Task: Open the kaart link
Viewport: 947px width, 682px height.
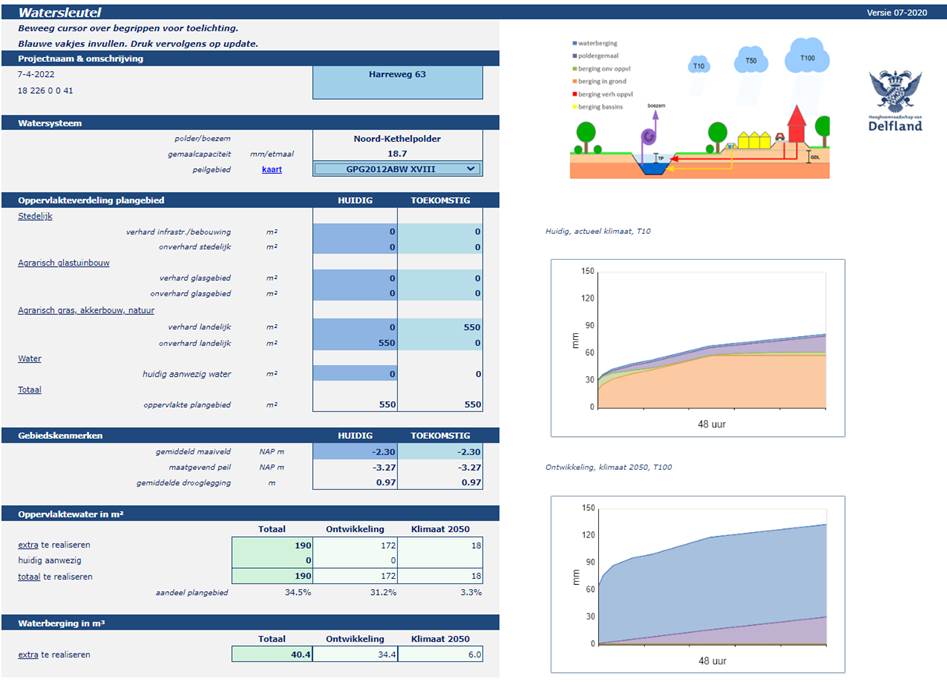Action: coord(272,170)
